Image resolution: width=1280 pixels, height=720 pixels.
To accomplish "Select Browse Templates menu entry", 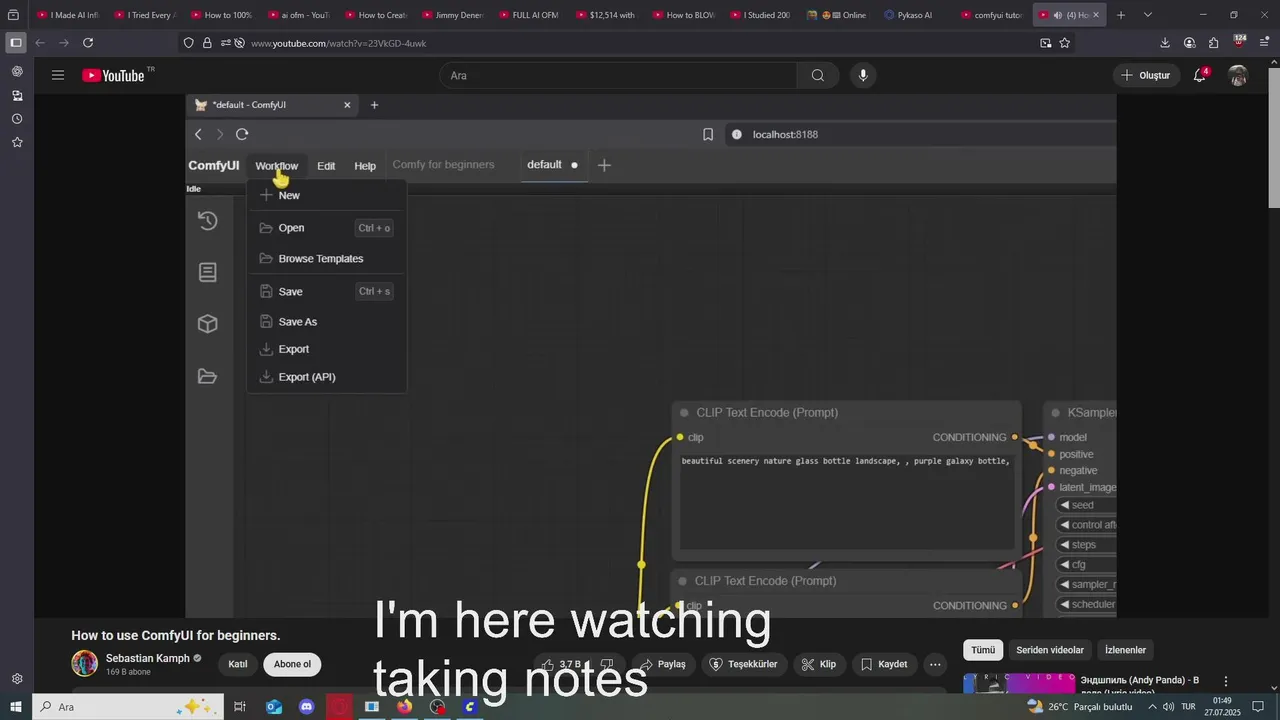I will 326,258.
